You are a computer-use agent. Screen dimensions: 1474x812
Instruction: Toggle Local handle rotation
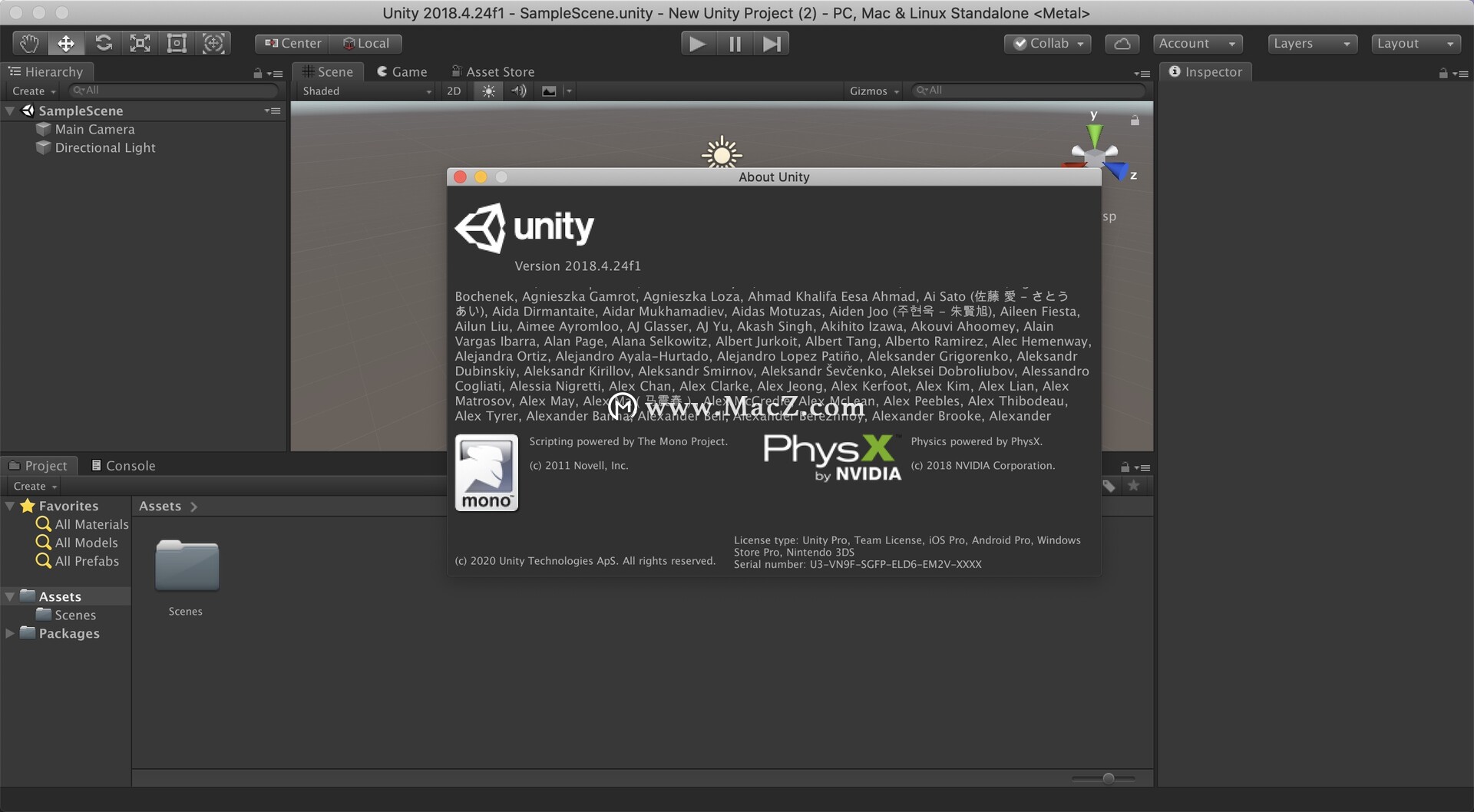coord(365,44)
